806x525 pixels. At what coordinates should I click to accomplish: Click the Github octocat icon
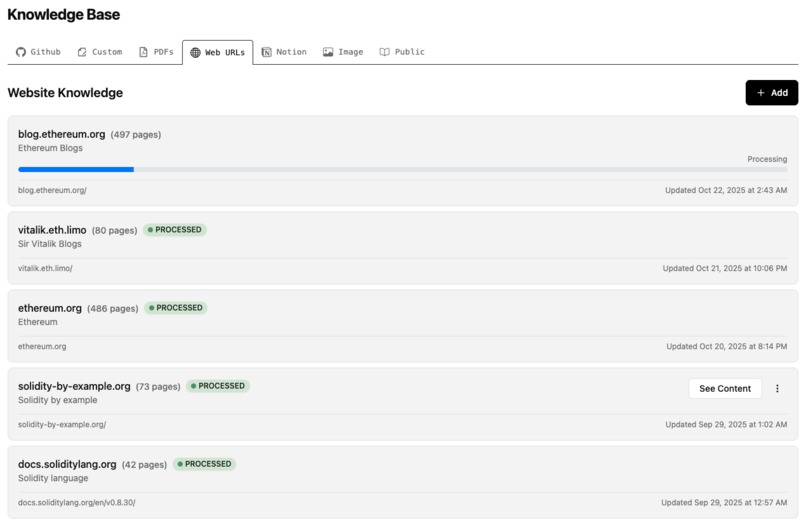(21, 52)
